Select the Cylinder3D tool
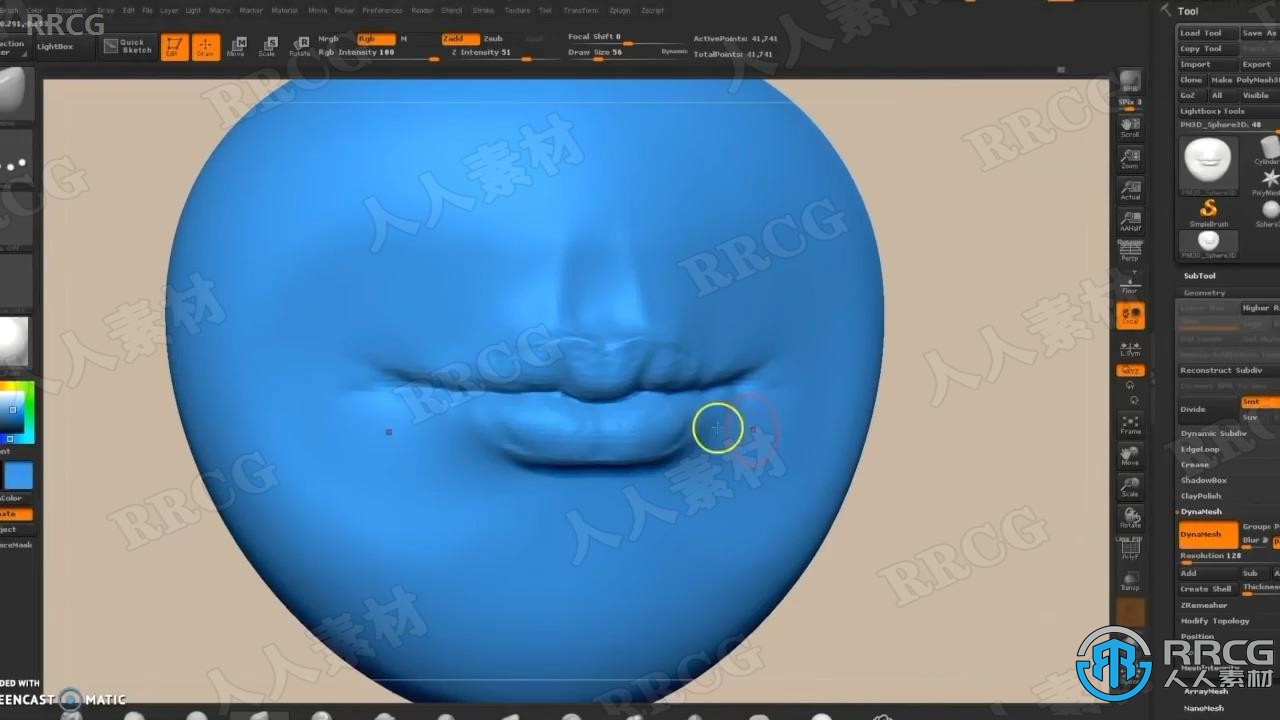 [1266, 152]
